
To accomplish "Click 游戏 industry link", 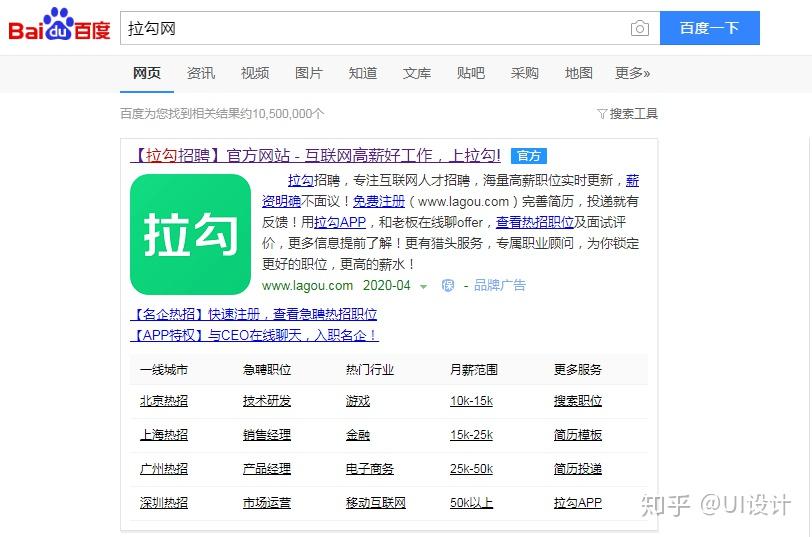I will pos(358,401).
